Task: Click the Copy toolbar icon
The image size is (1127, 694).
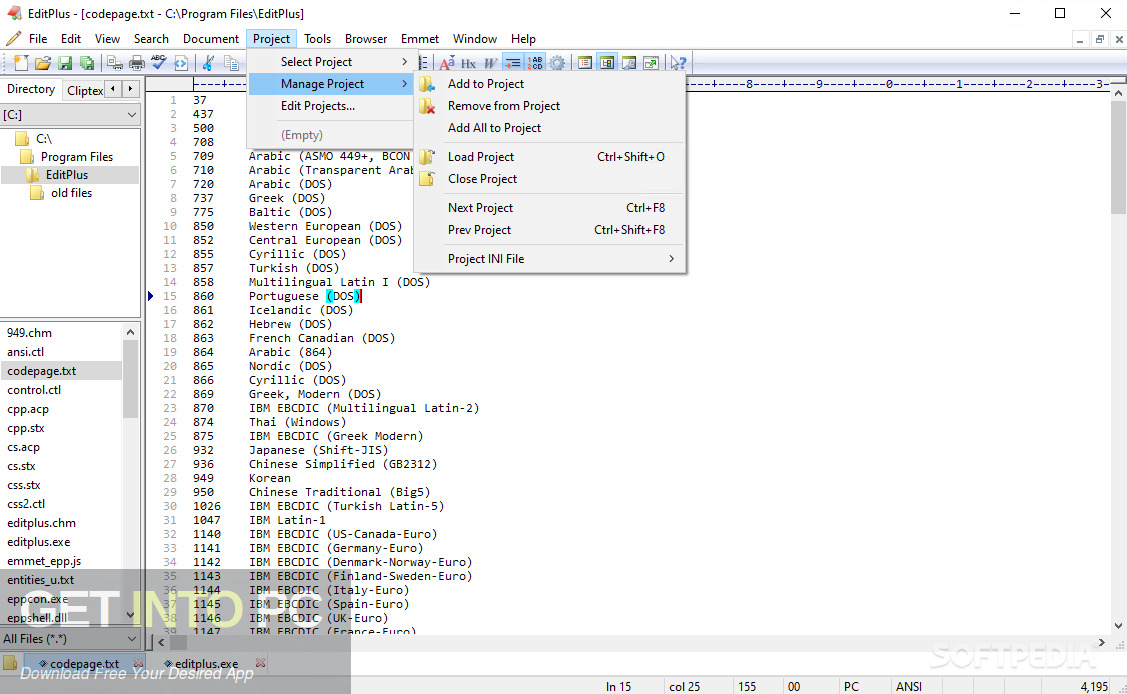Action: [231, 63]
